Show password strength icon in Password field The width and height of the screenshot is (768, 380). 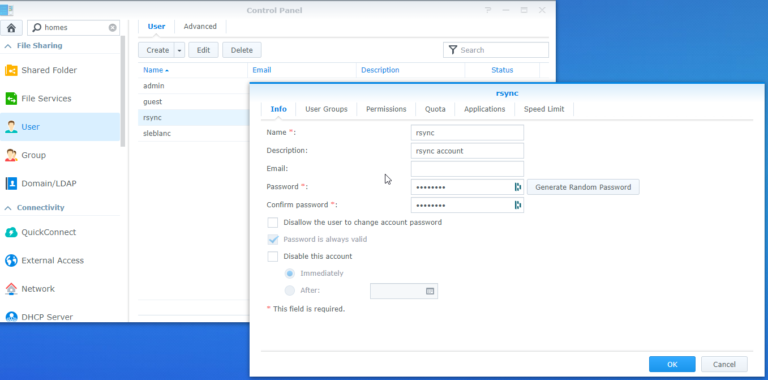point(517,187)
